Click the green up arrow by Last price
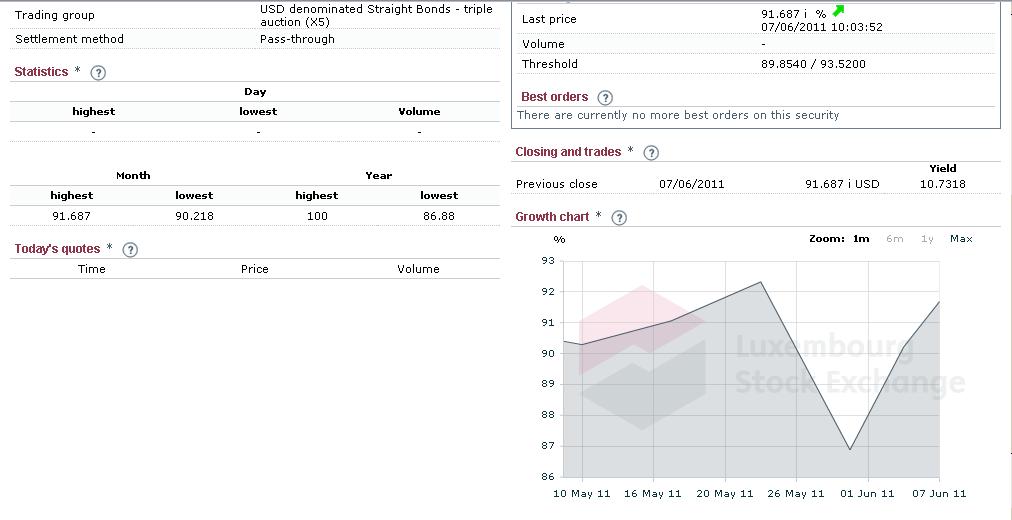Viewport: 1012px width, 520px height. [838, 12]
